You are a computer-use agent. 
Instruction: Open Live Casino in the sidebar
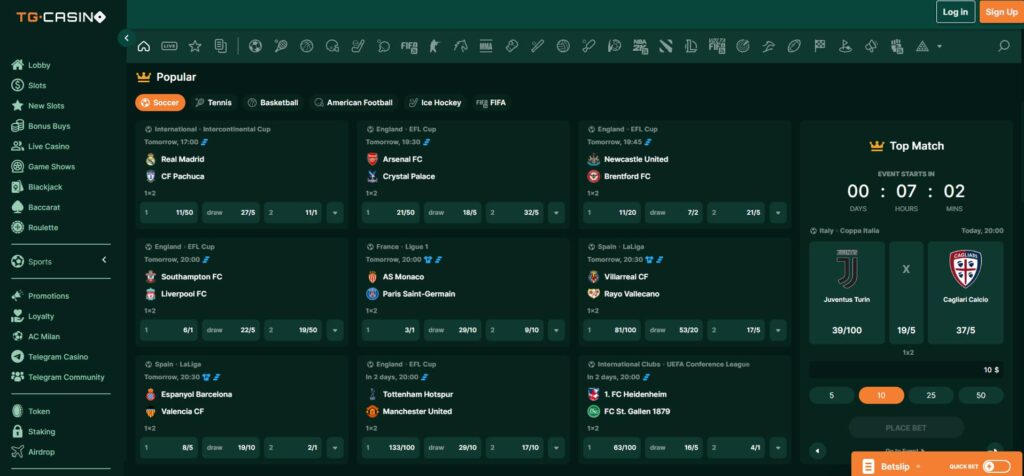click(x=48, y=146)
